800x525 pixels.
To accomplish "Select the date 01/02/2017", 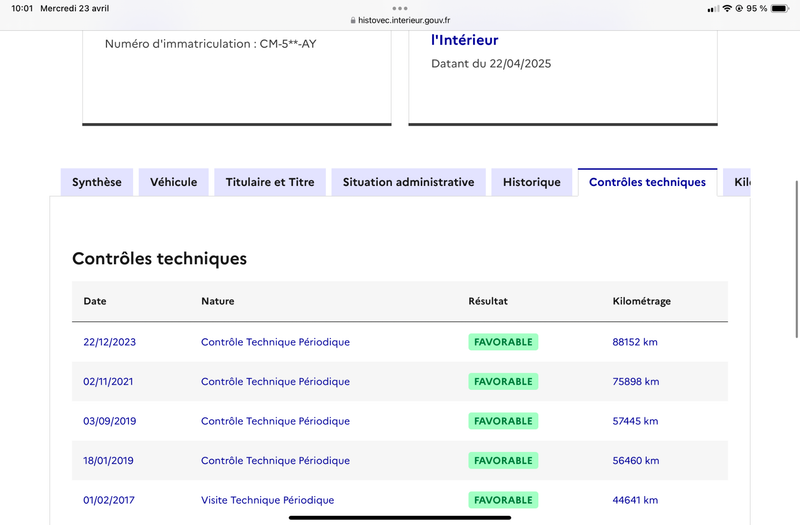I will pyautogui.click(x=109, y=500).
